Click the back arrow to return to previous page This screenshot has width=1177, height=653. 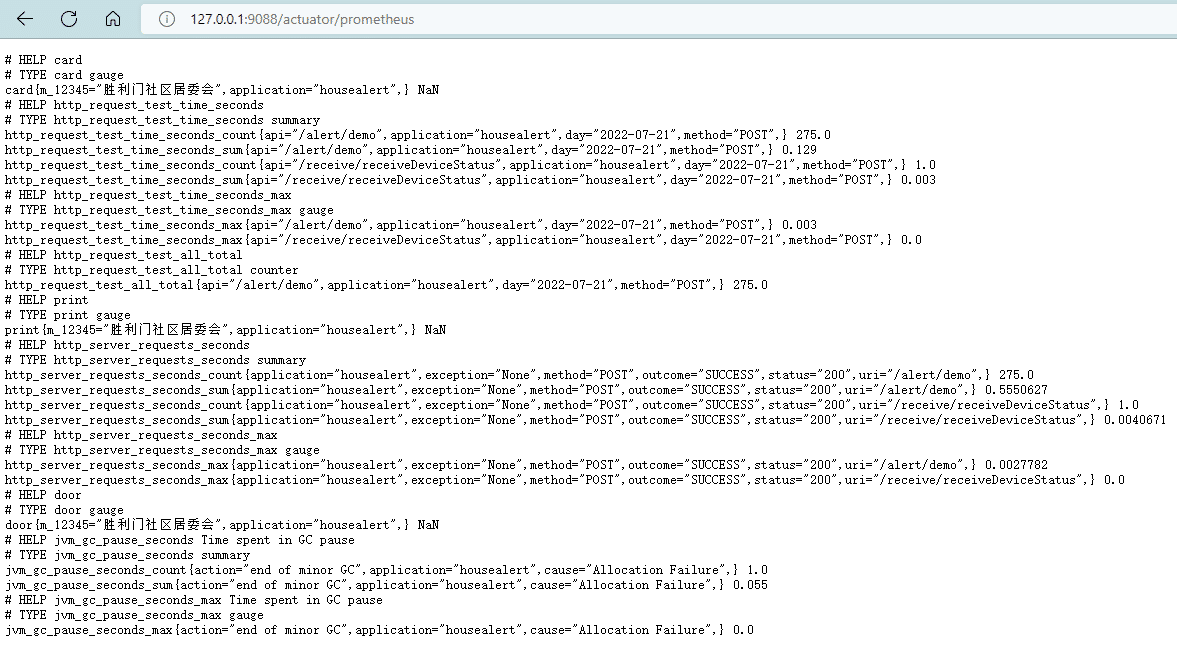tap(22, 18)
